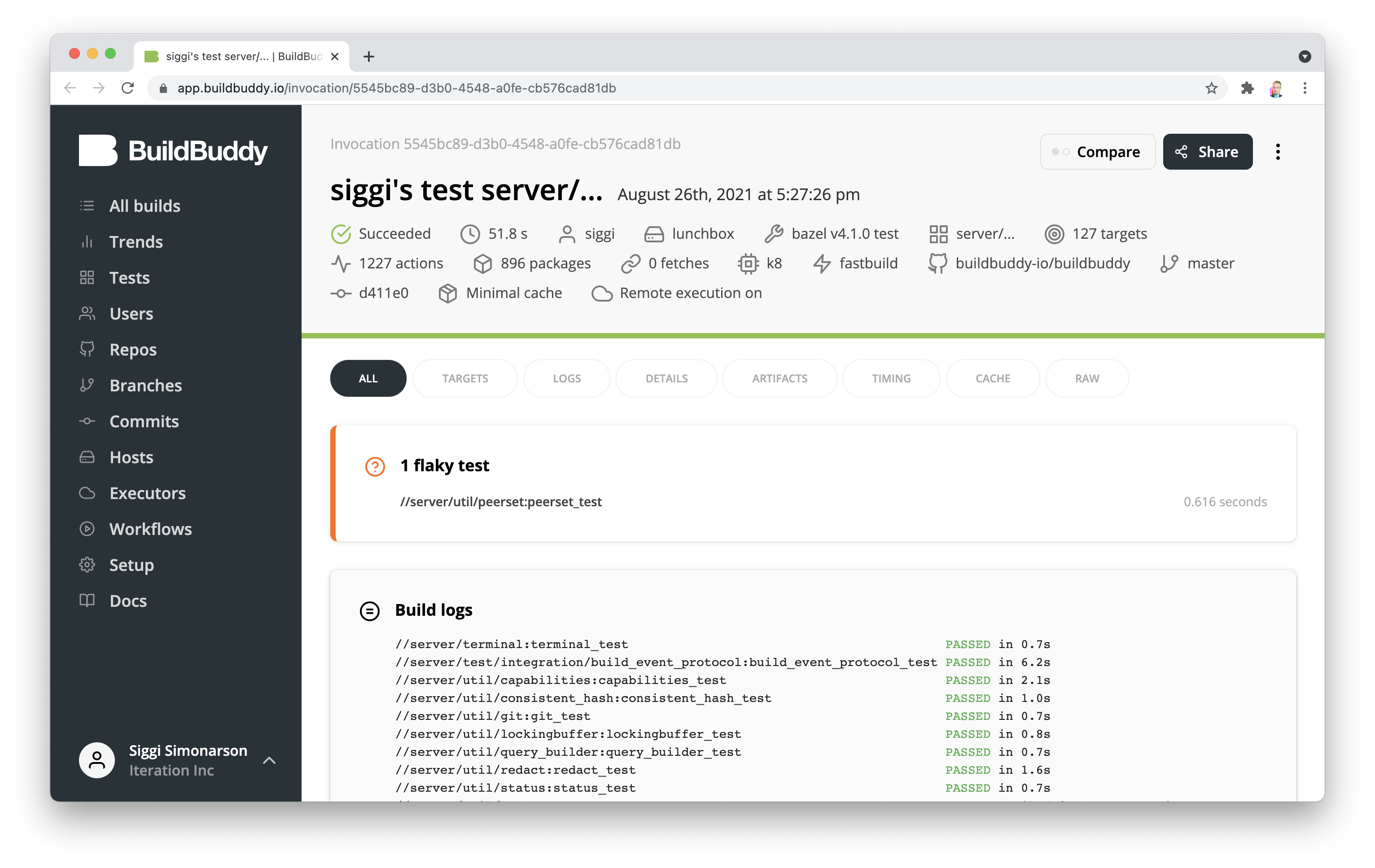
Task: Switch to the RAW tab
Action: (x=1086, y=378)
